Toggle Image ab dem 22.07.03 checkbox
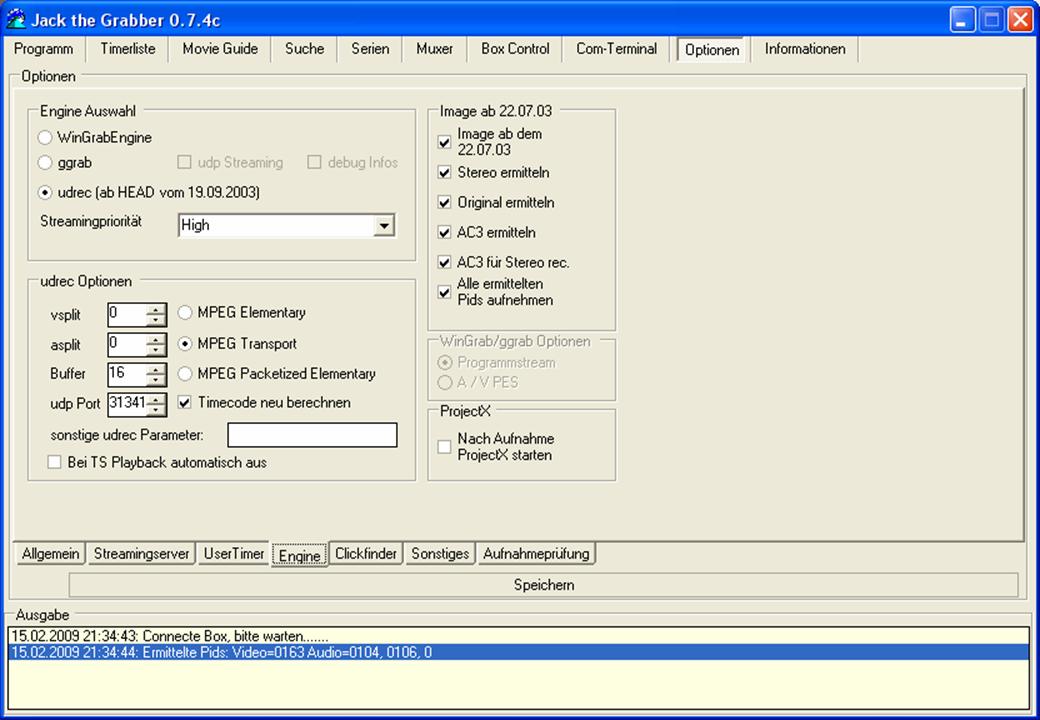This screenshot has height=720, width=1040. click(x=444, y=142)
